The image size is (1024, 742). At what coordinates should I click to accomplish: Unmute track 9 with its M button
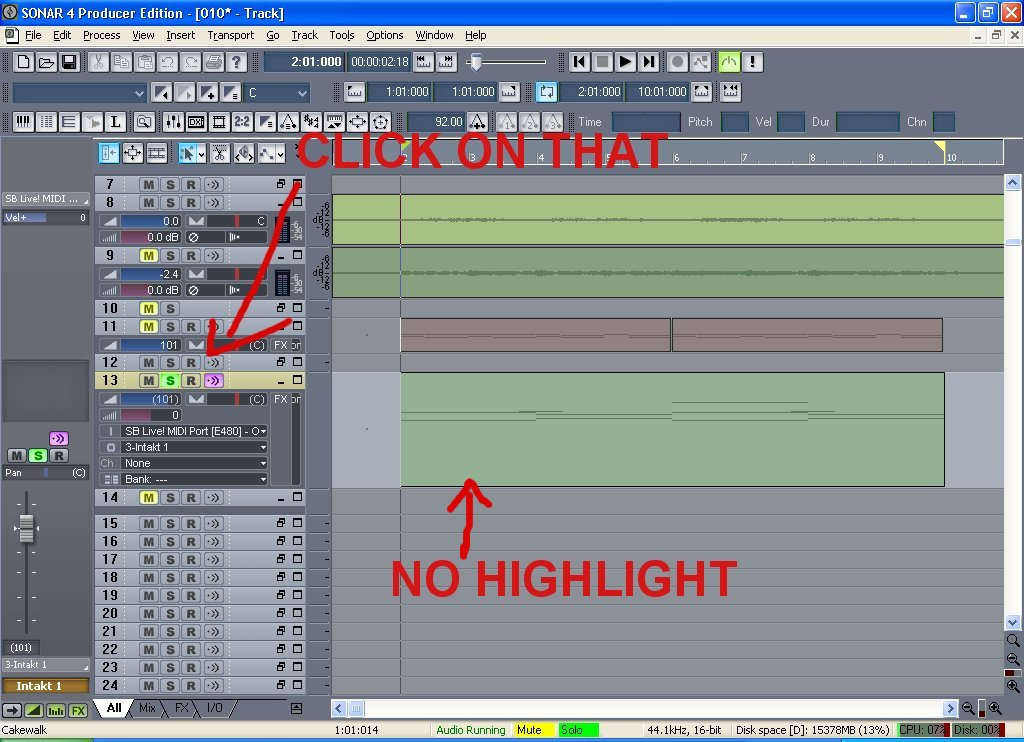click(149, 255)
